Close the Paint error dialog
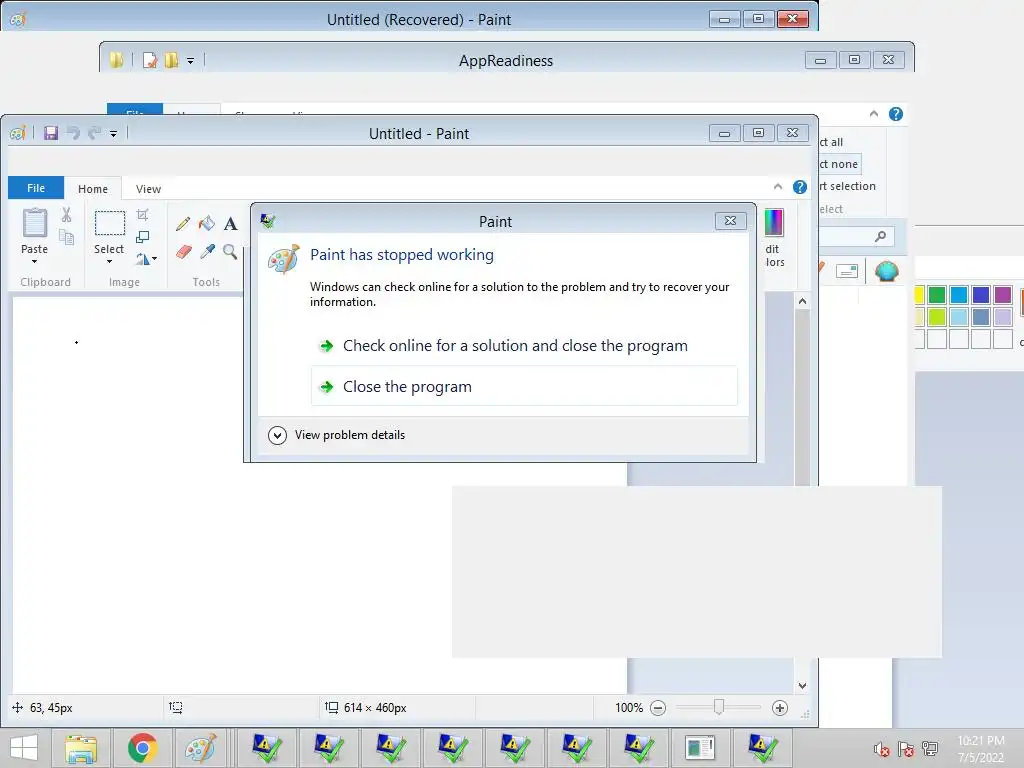 [731, 221]
